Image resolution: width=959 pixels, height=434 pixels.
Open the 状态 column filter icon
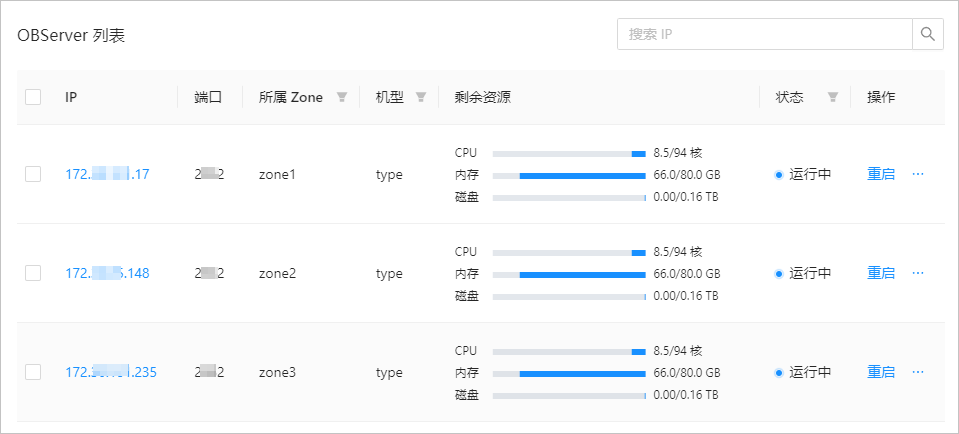point(832,97)
